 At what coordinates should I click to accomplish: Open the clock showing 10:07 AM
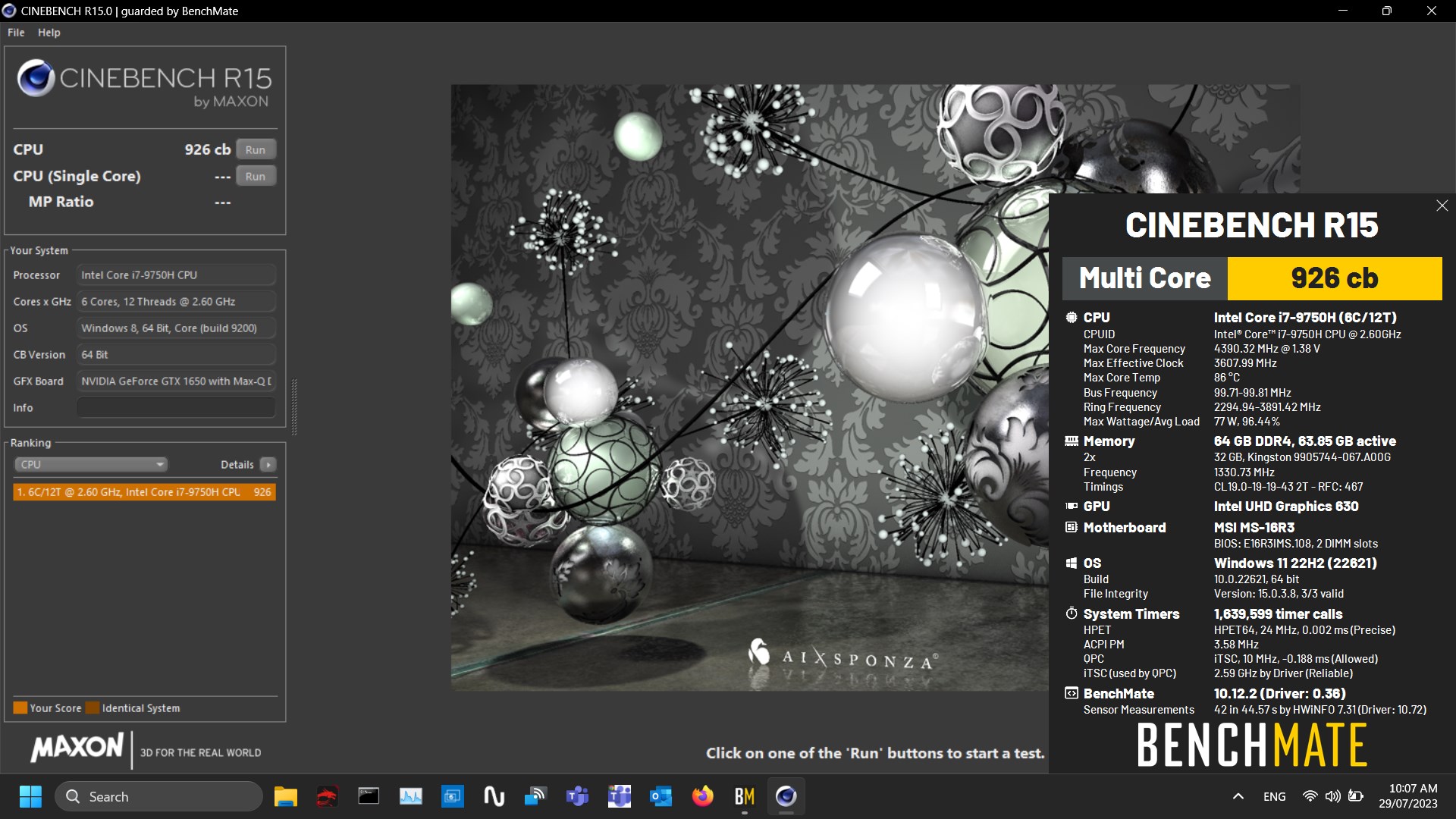click(x=1408, y=796)
